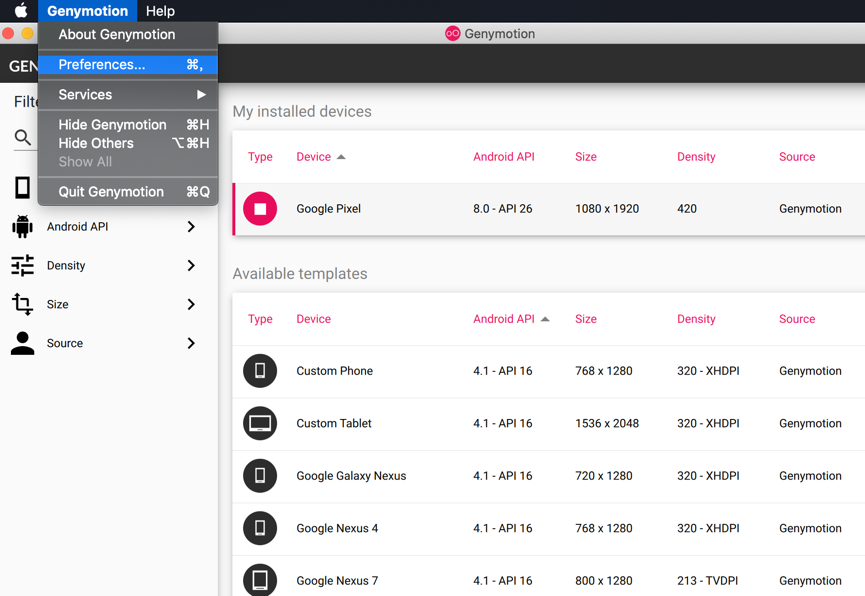Sort installed devices by Type
This screenshot has width=865, height=596.
pos(260,157)
